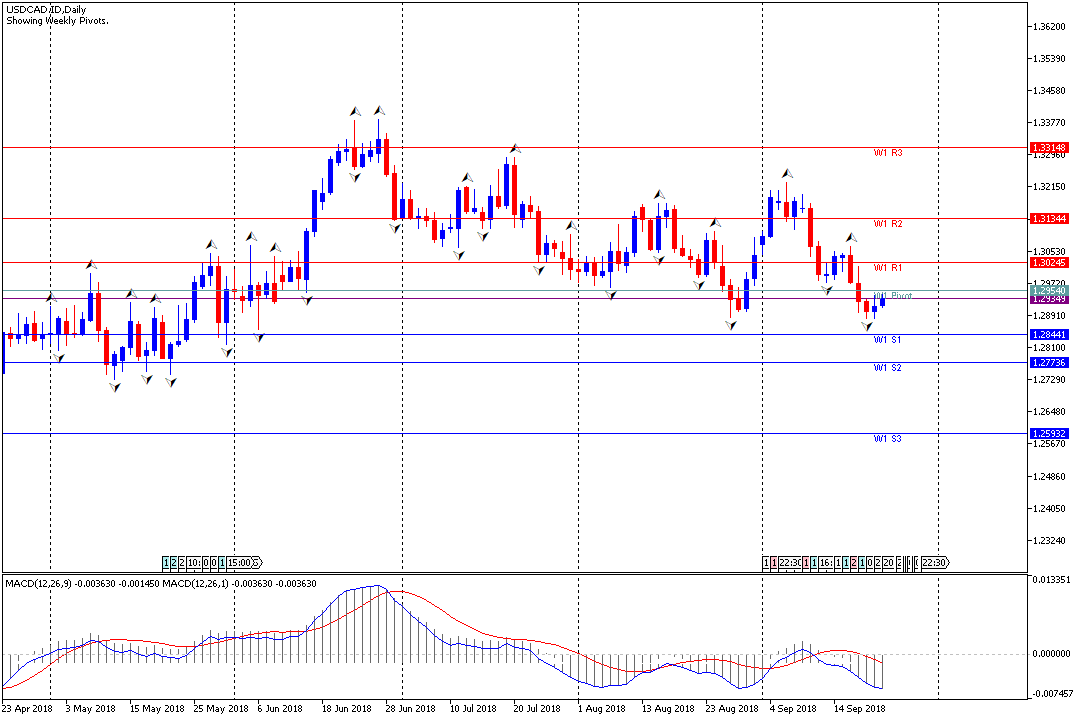Image resolution: width=1080 pixels, height=720 pixels.
Task: Click the 1.23240 price axis value
Action: tap(1050, 541)
